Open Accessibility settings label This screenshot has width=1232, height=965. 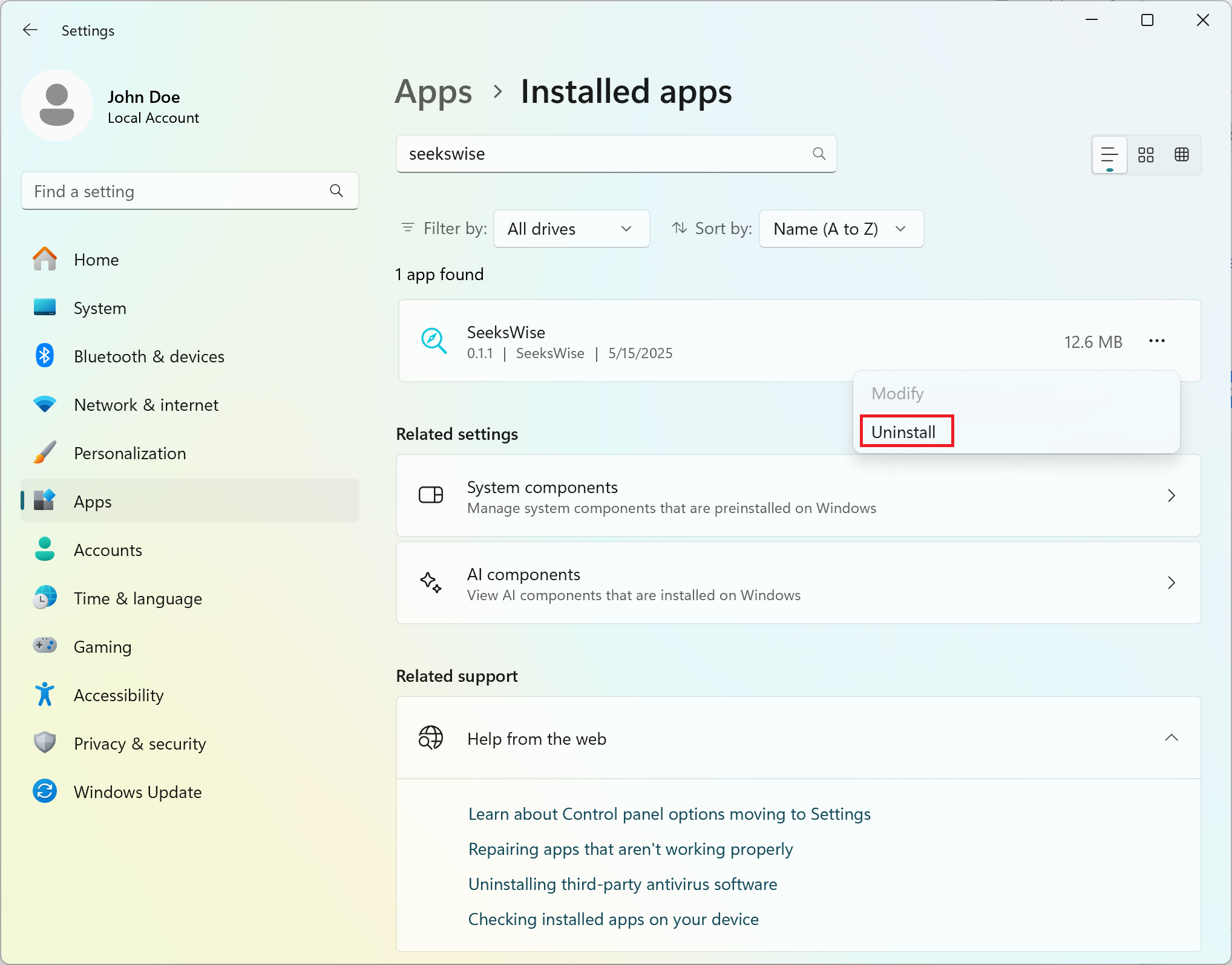click(x=119, y=695)
